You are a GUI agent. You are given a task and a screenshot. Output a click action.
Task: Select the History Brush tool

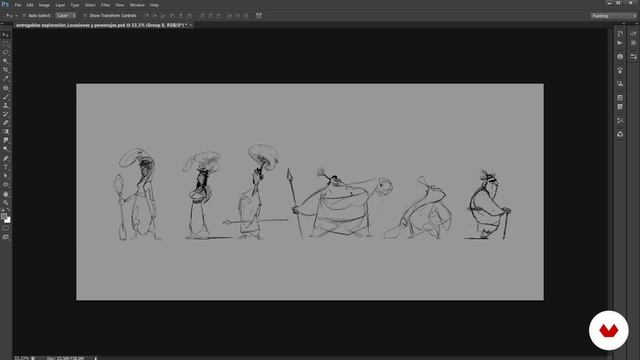click(x=6, y=114)
